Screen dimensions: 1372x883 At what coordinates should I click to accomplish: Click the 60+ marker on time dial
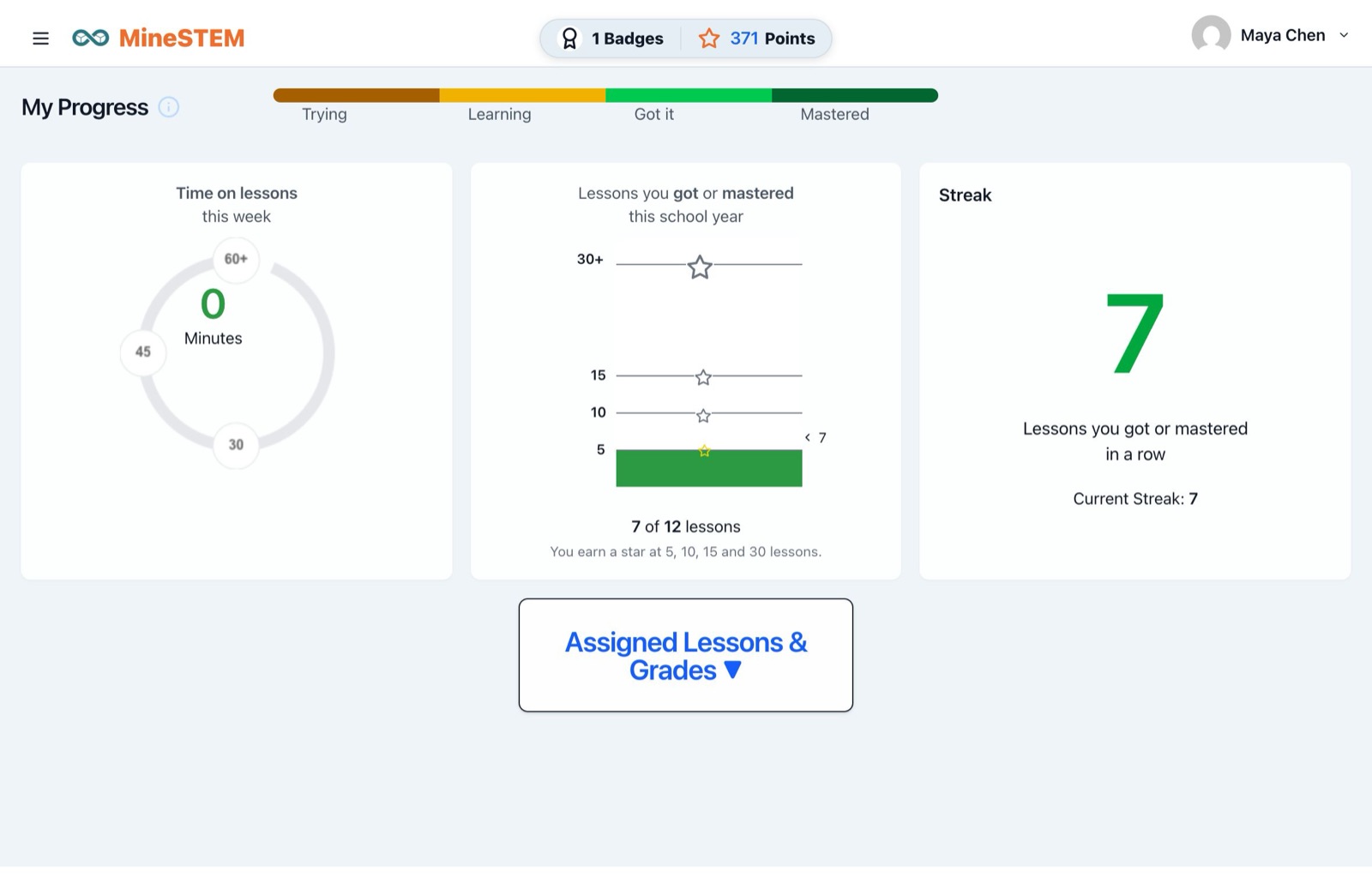pyautogui.click(x=236, y=259)
